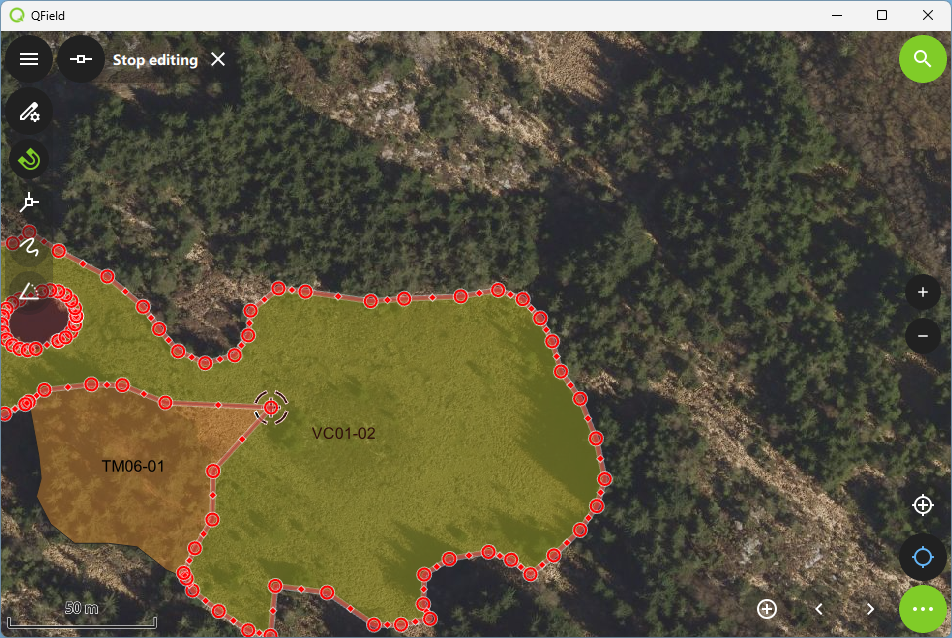Viewport: 952px width, 638px height.
Task: Click the vertex editor tool icon
Action: [x=81, y=59]
